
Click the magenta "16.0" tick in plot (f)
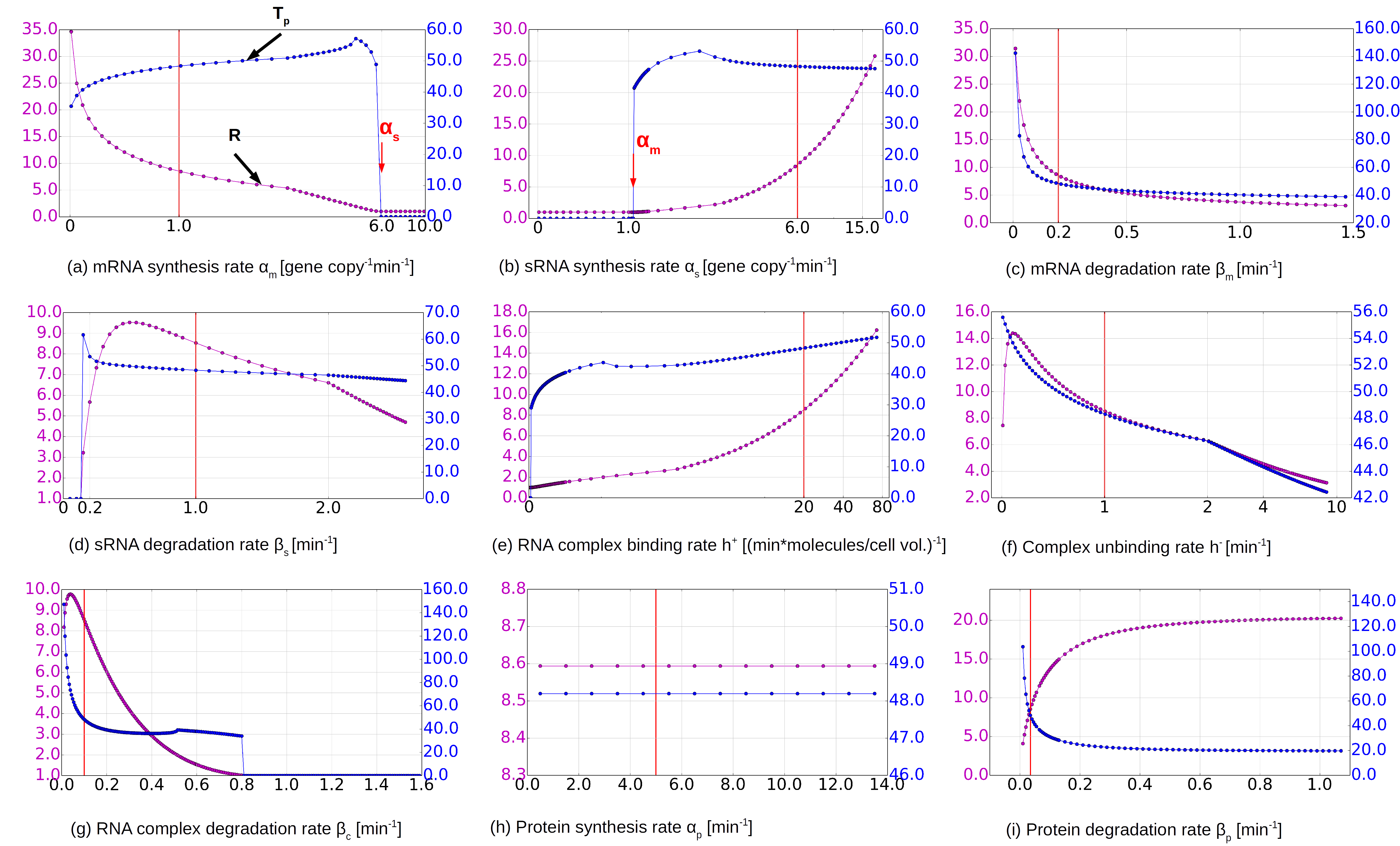pyautogui.click(x=973, y=311)
